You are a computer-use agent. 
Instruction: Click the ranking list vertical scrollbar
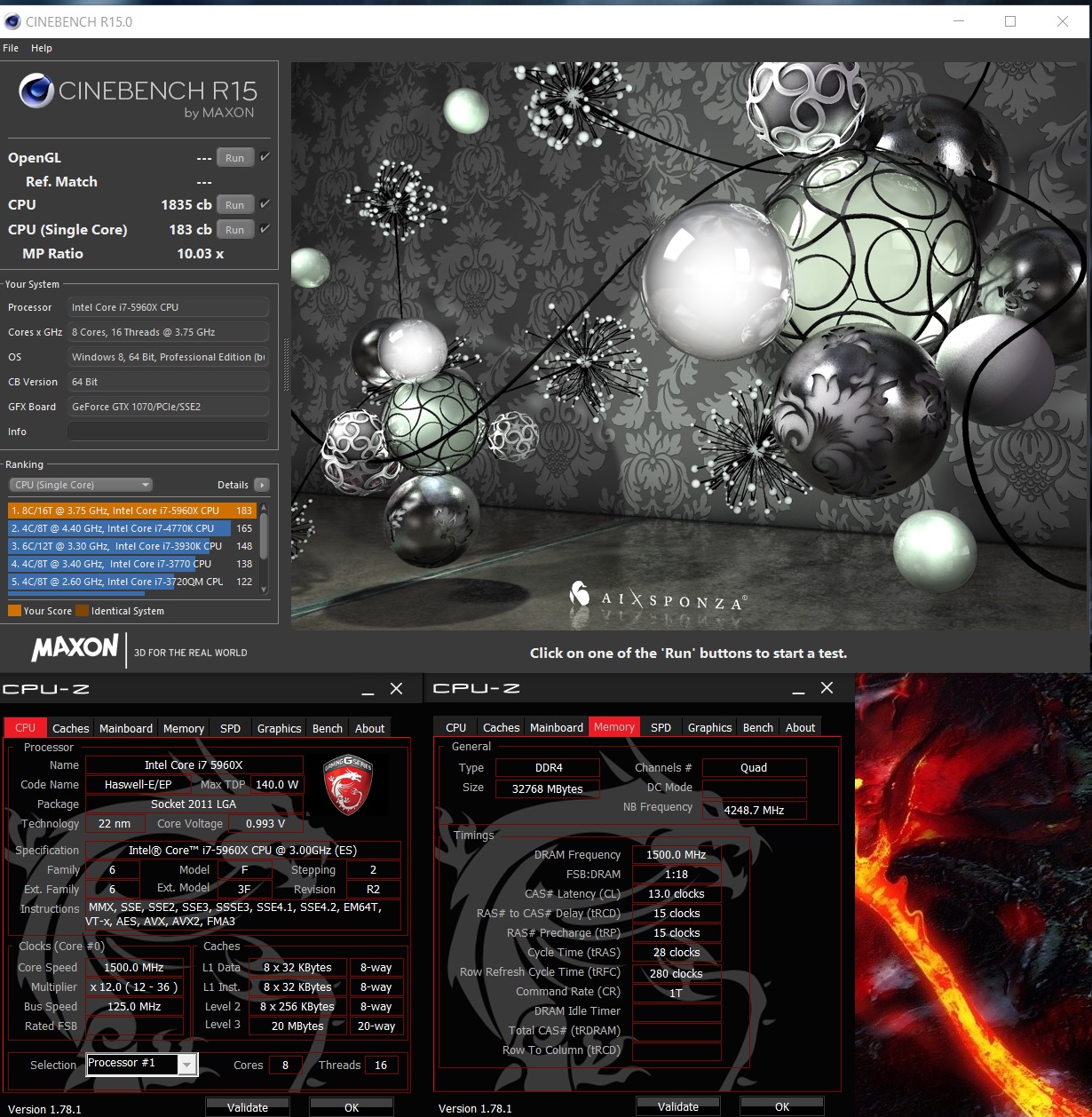[264, 548]
